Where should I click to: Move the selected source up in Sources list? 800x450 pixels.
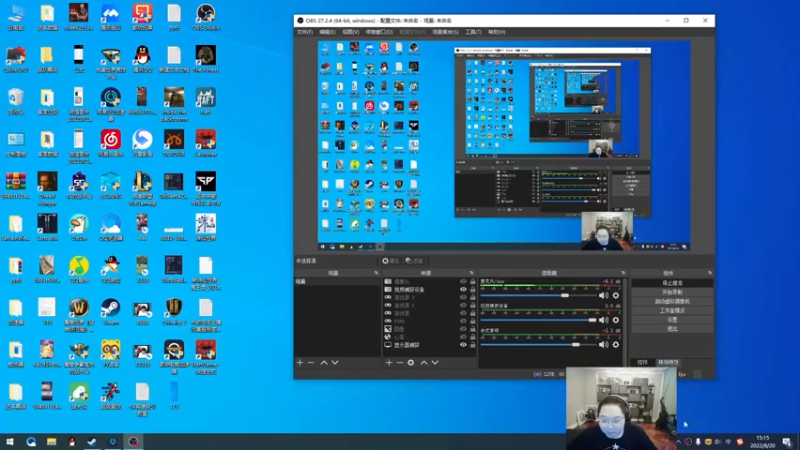[424, 362]
